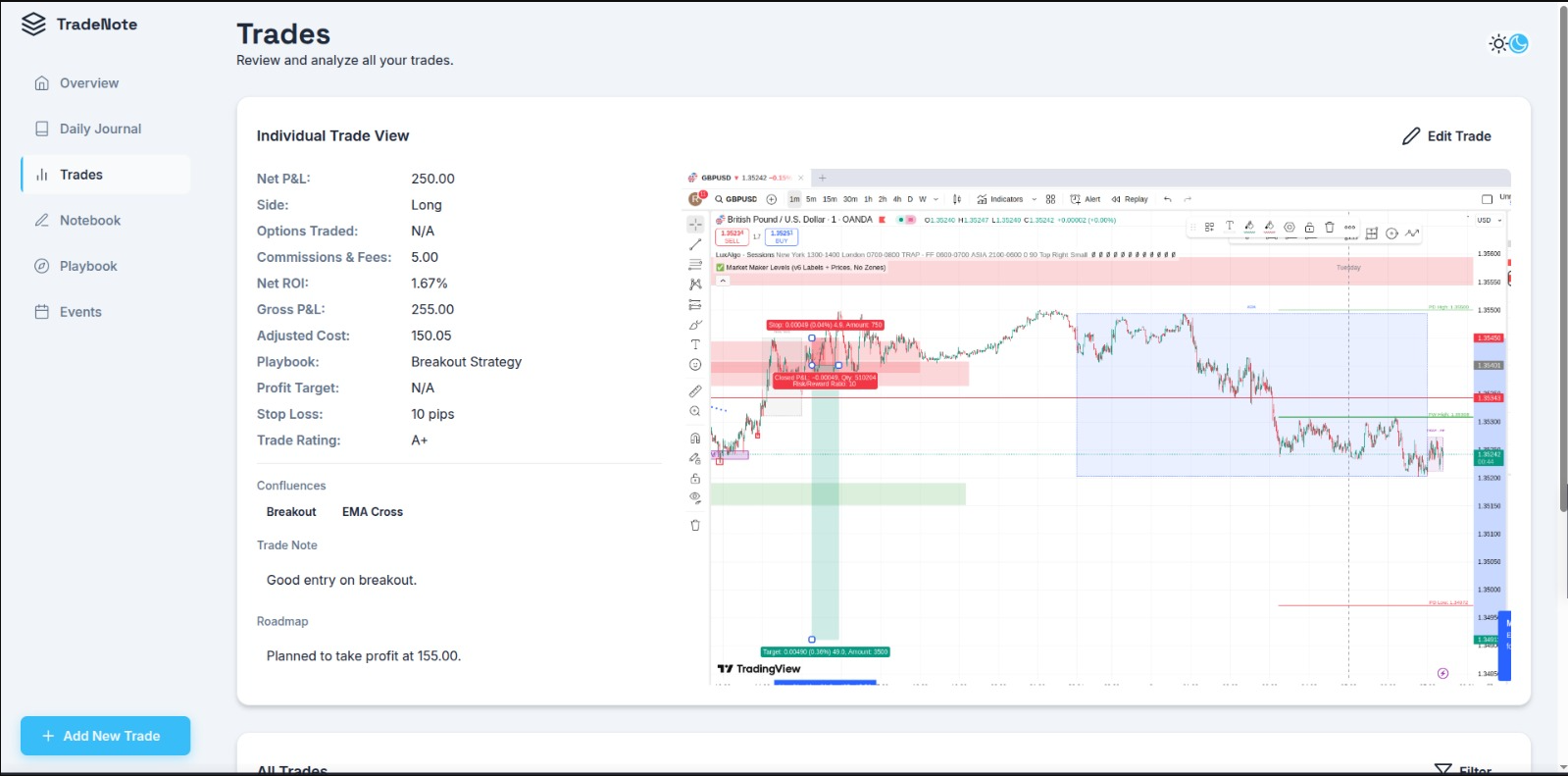
Task: Select the text annotation tool in left toolbar
Action: [x=695, y=344]
